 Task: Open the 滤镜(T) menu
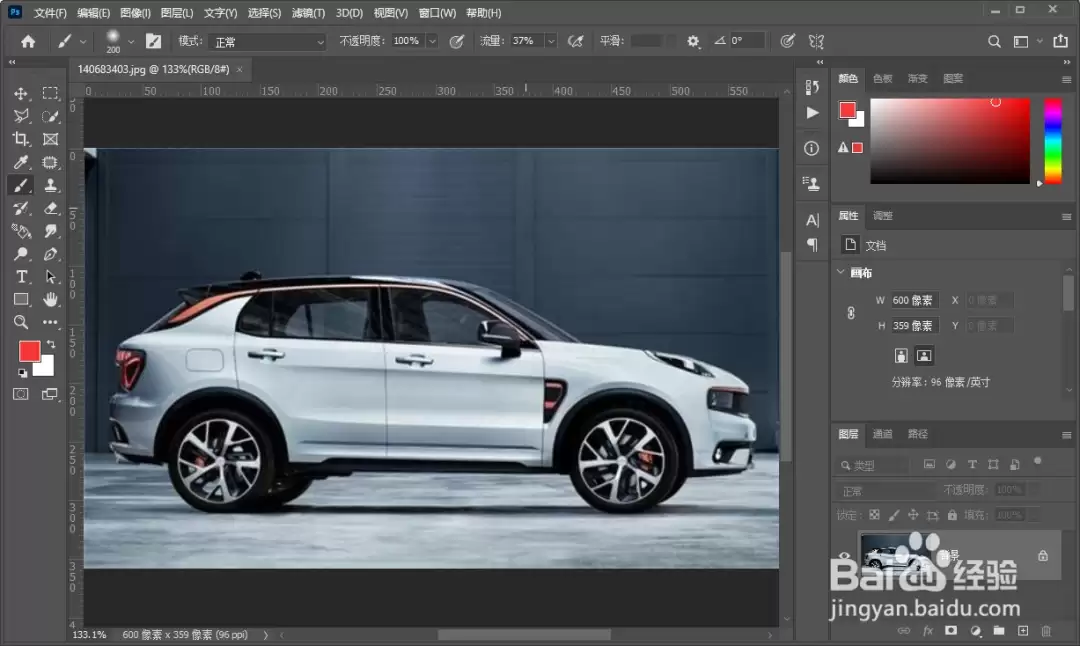[308, 13]
